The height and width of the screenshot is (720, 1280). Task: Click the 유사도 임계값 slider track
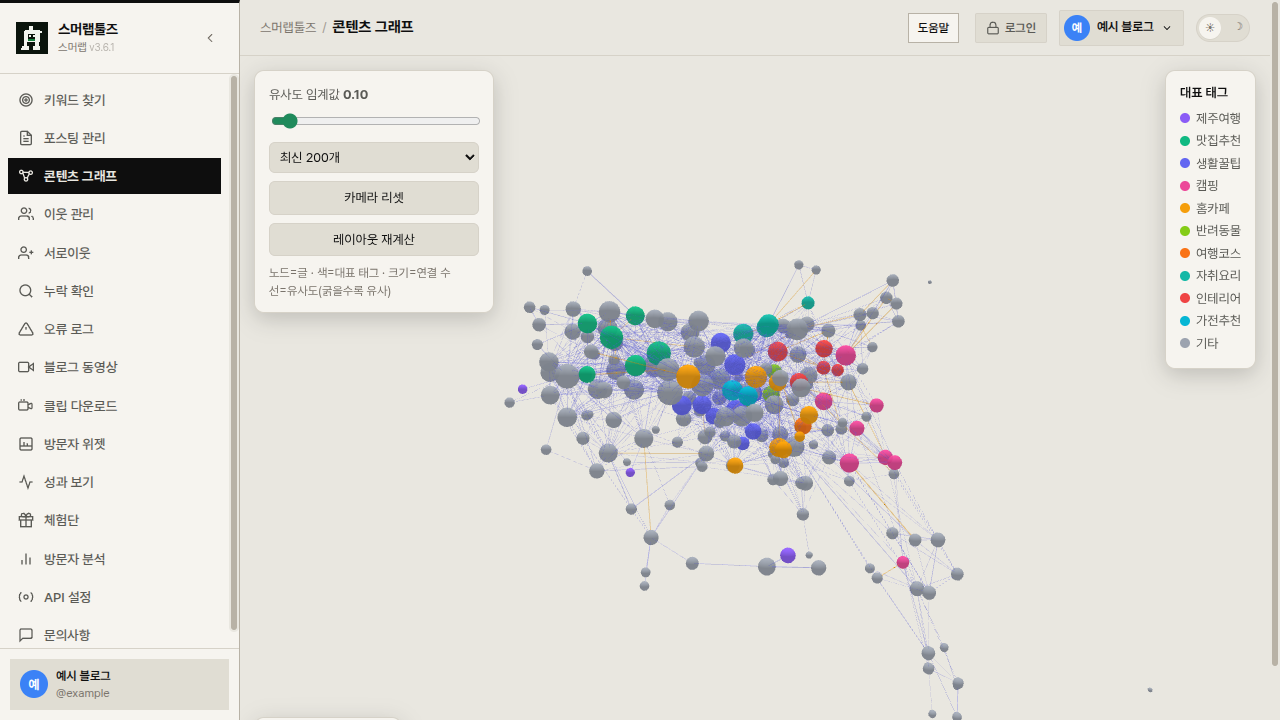[376, 121]
